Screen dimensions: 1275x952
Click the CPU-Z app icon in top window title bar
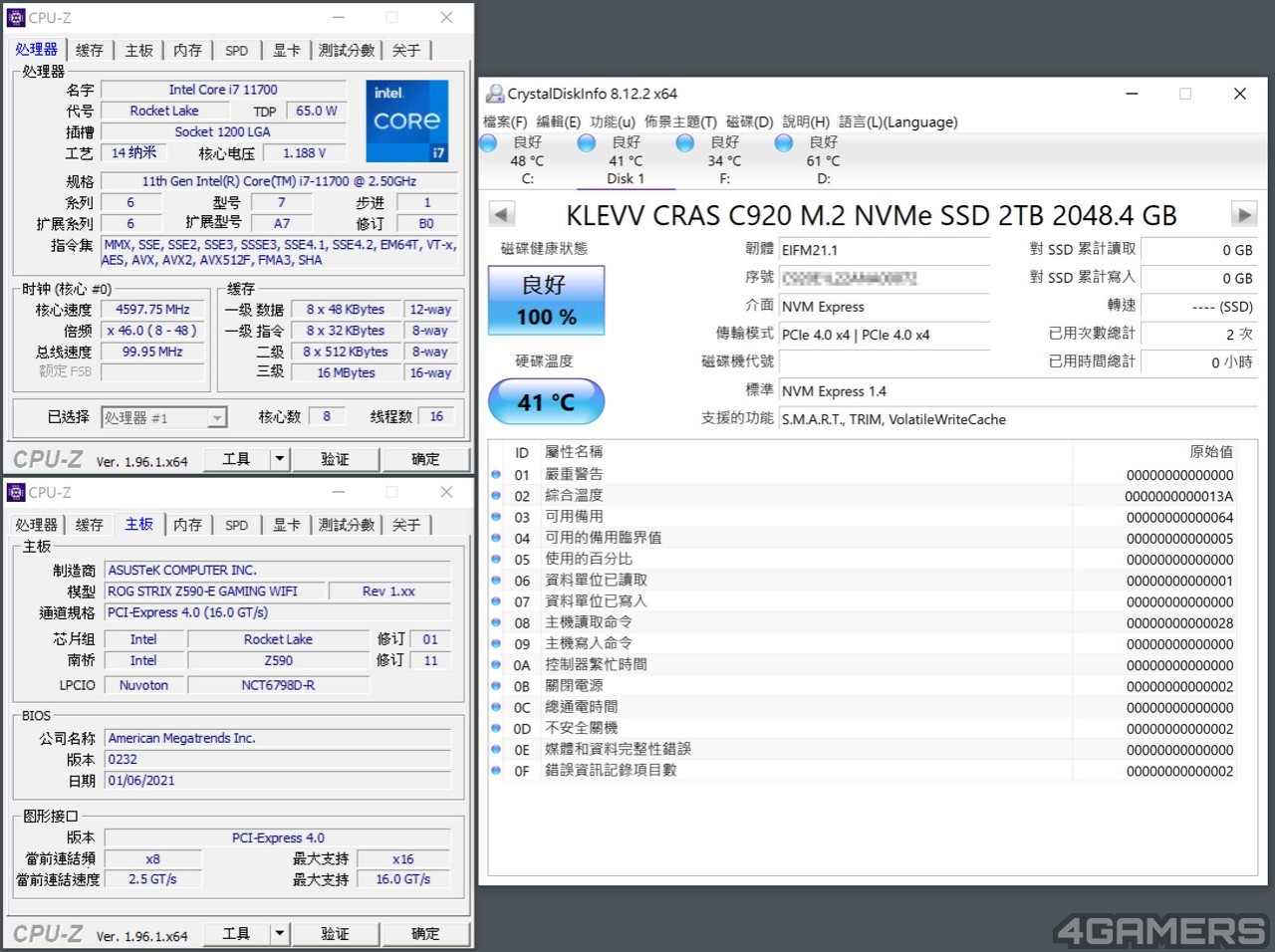16,17
